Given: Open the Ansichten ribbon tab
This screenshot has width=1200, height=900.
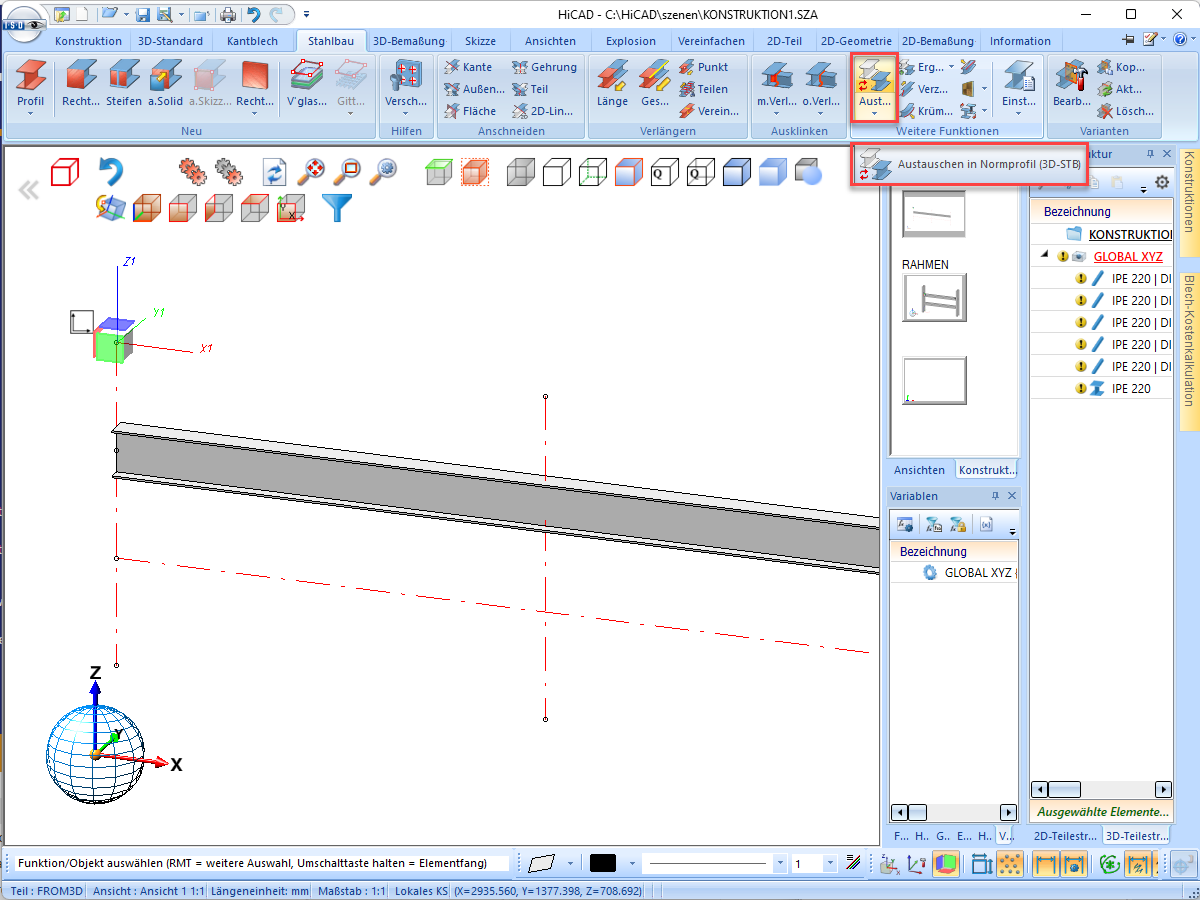Looking at the screenshot, I should 550,41.
